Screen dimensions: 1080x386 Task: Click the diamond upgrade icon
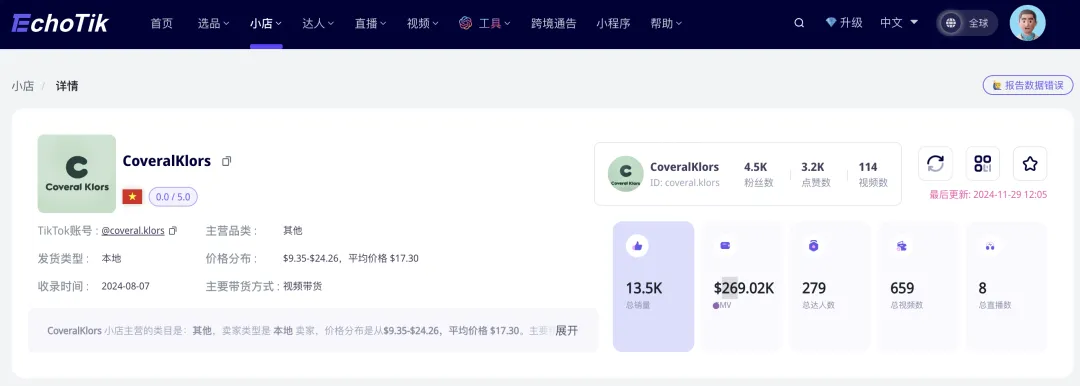pos(831,23)
